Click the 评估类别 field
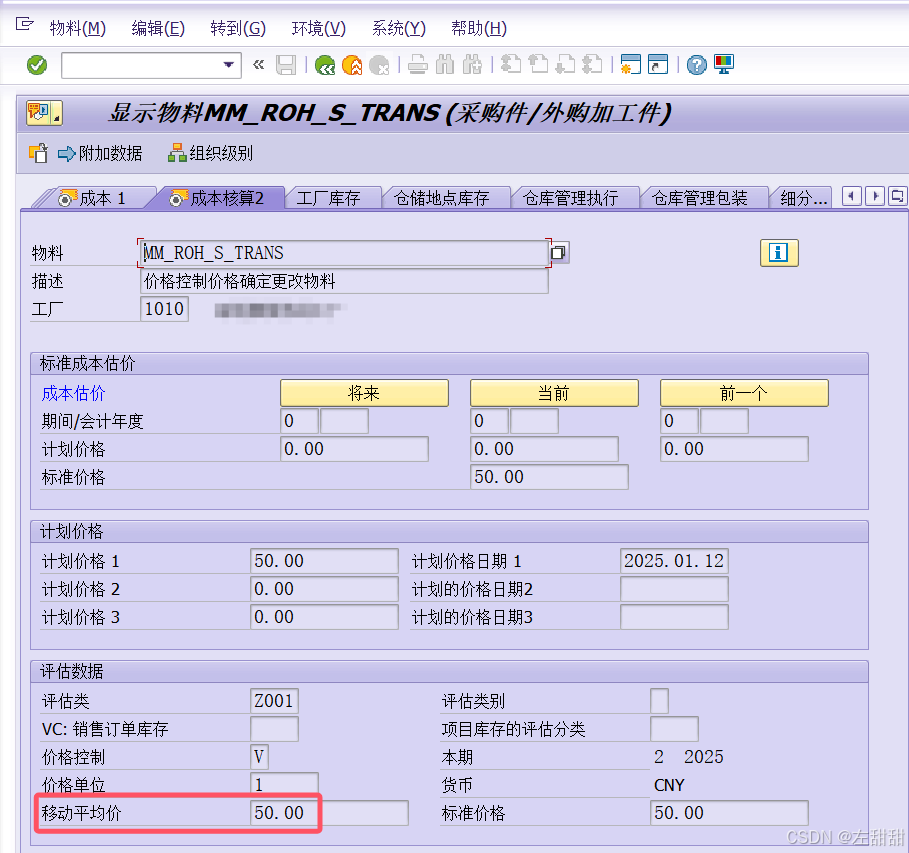The image size is (909, 853). (x=659, y=700)
